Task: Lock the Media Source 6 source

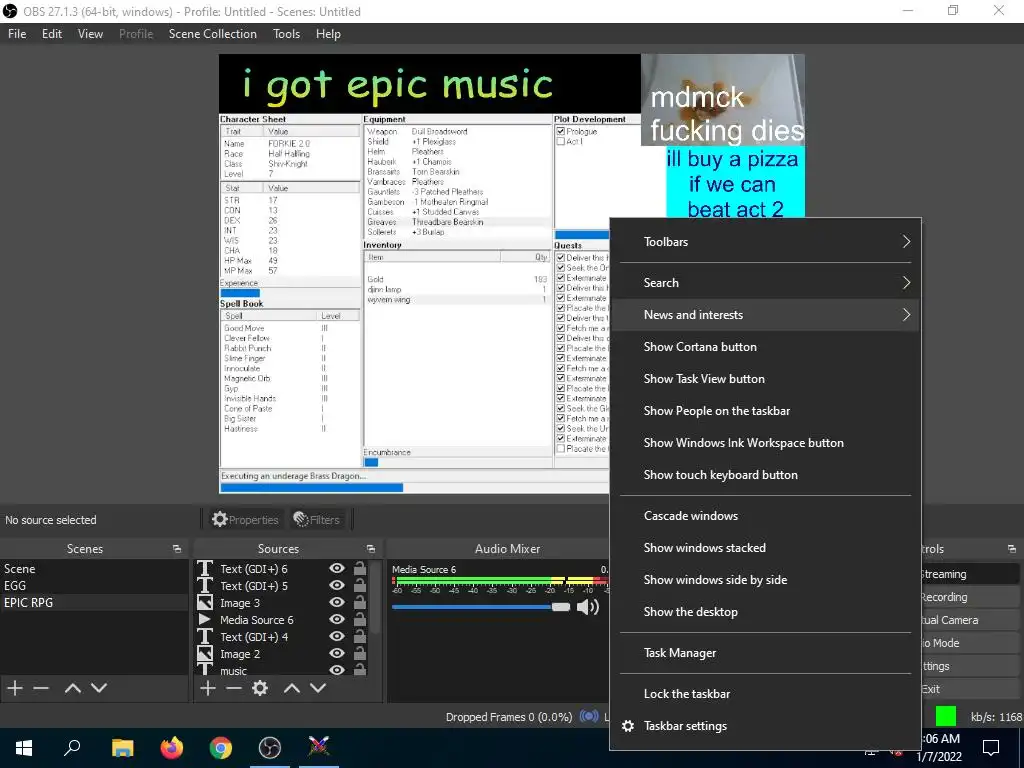Action: click(360, 620)
